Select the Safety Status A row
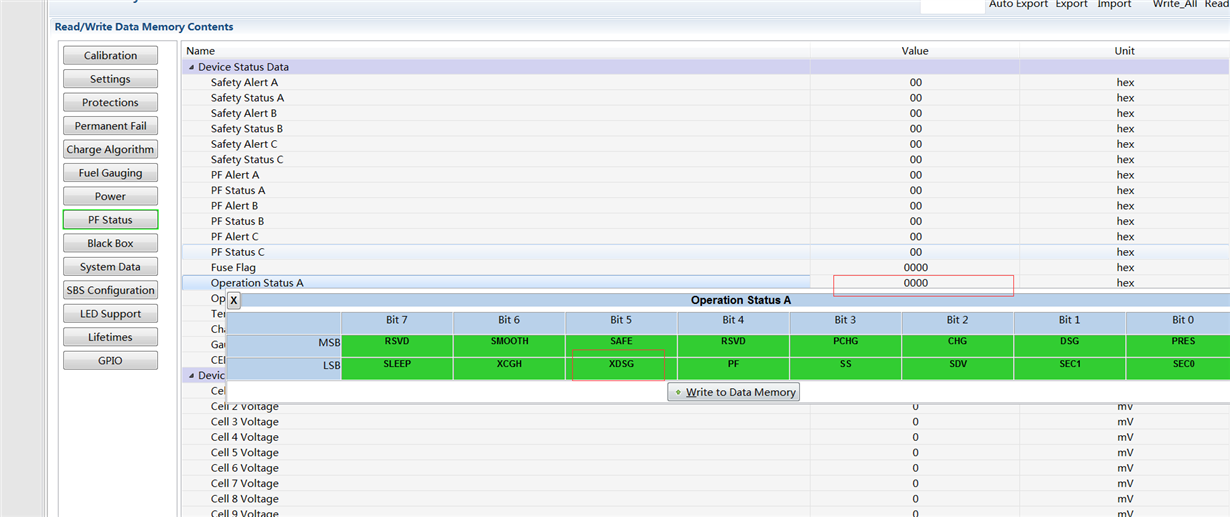1230x517 pixels. (706, 98)
